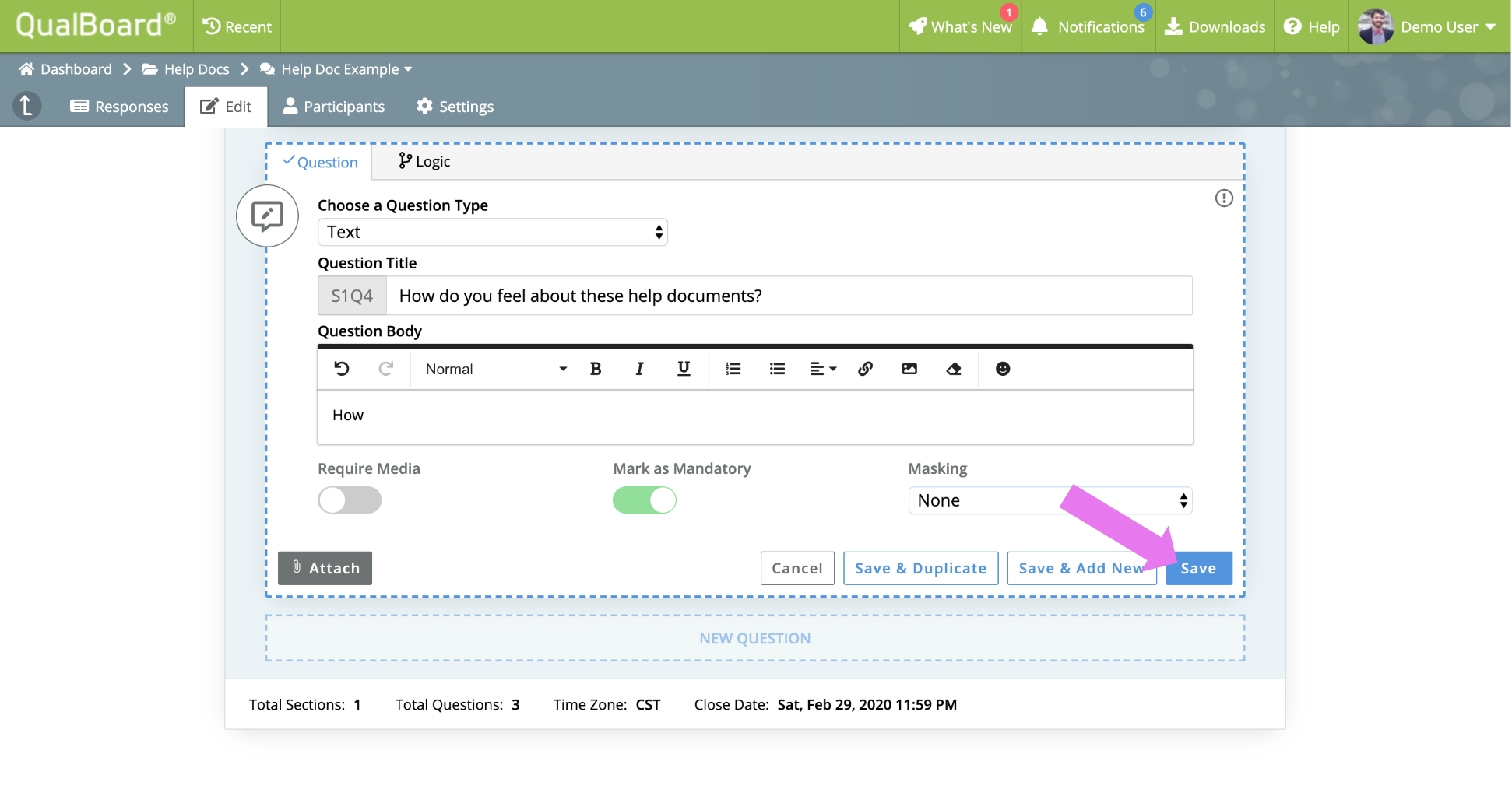The image size is (1512, 803).
Task: Click the Close Date value text
Action: (x=867, y=704)
